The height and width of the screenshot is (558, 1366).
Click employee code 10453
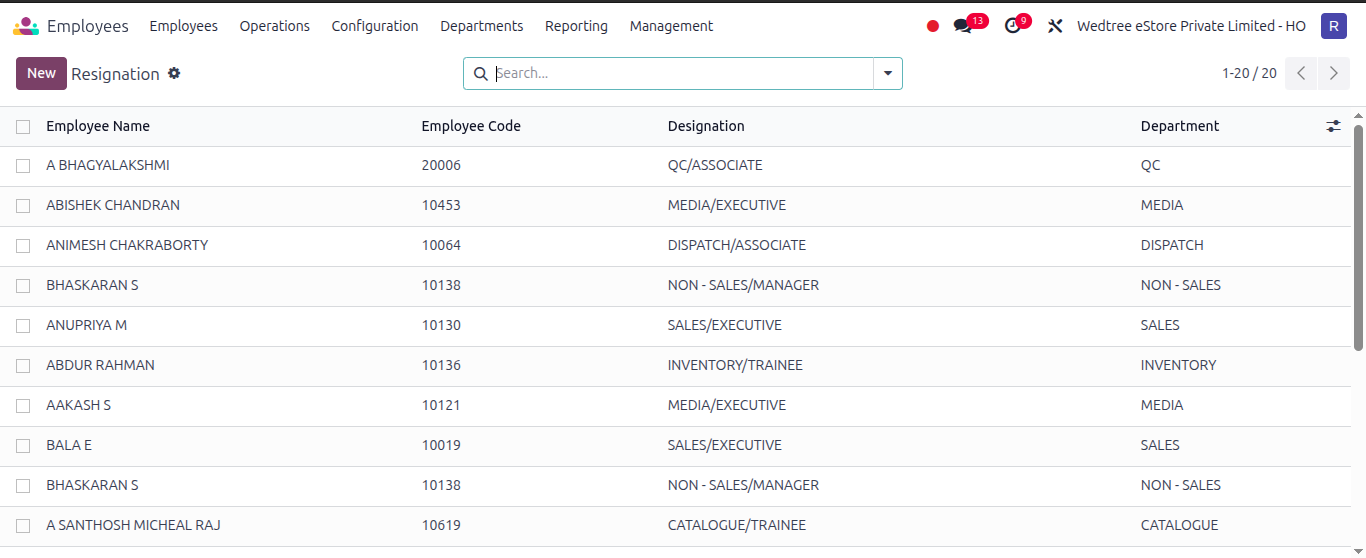(x=441, y=205)
